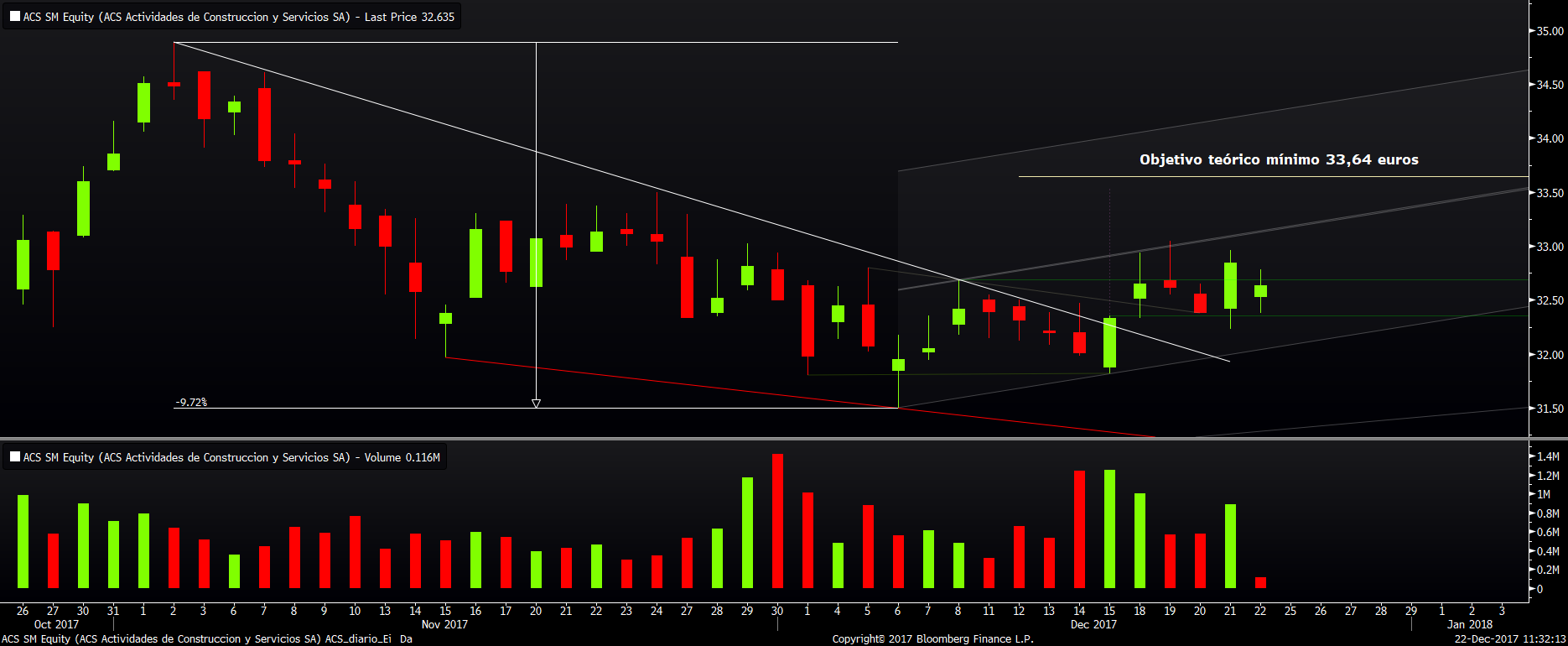Screen dimensions: 1568x646
Task: Click the tall red volume bar for November 30
Action: 777,521
